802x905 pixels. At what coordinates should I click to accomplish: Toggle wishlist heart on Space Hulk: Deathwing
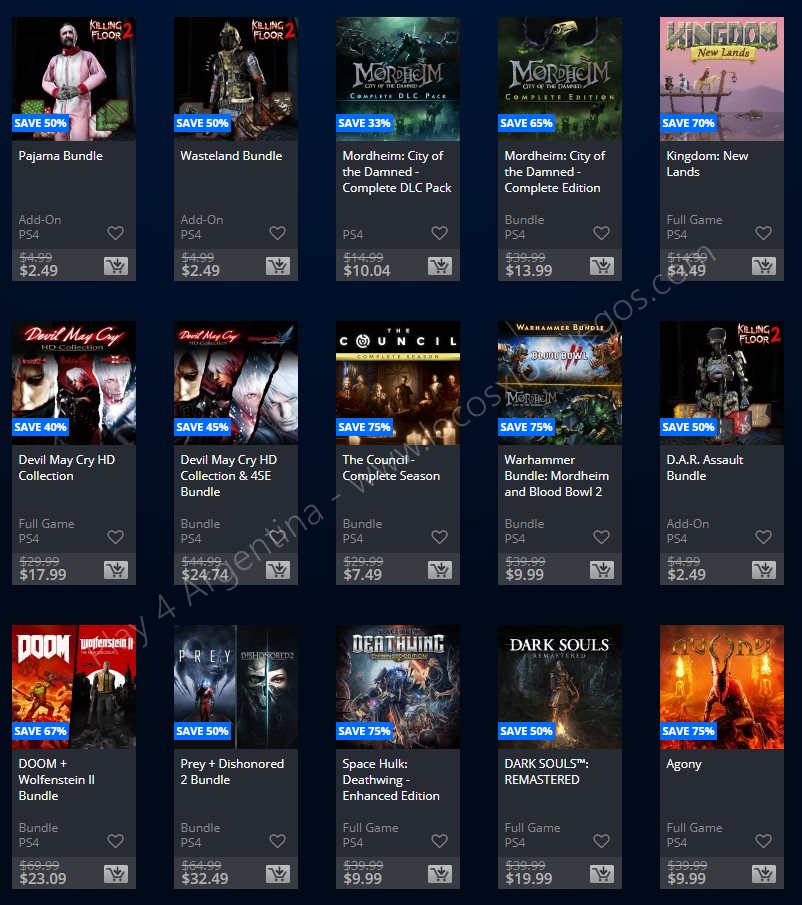pyautogui.click(x=440, y=841)
